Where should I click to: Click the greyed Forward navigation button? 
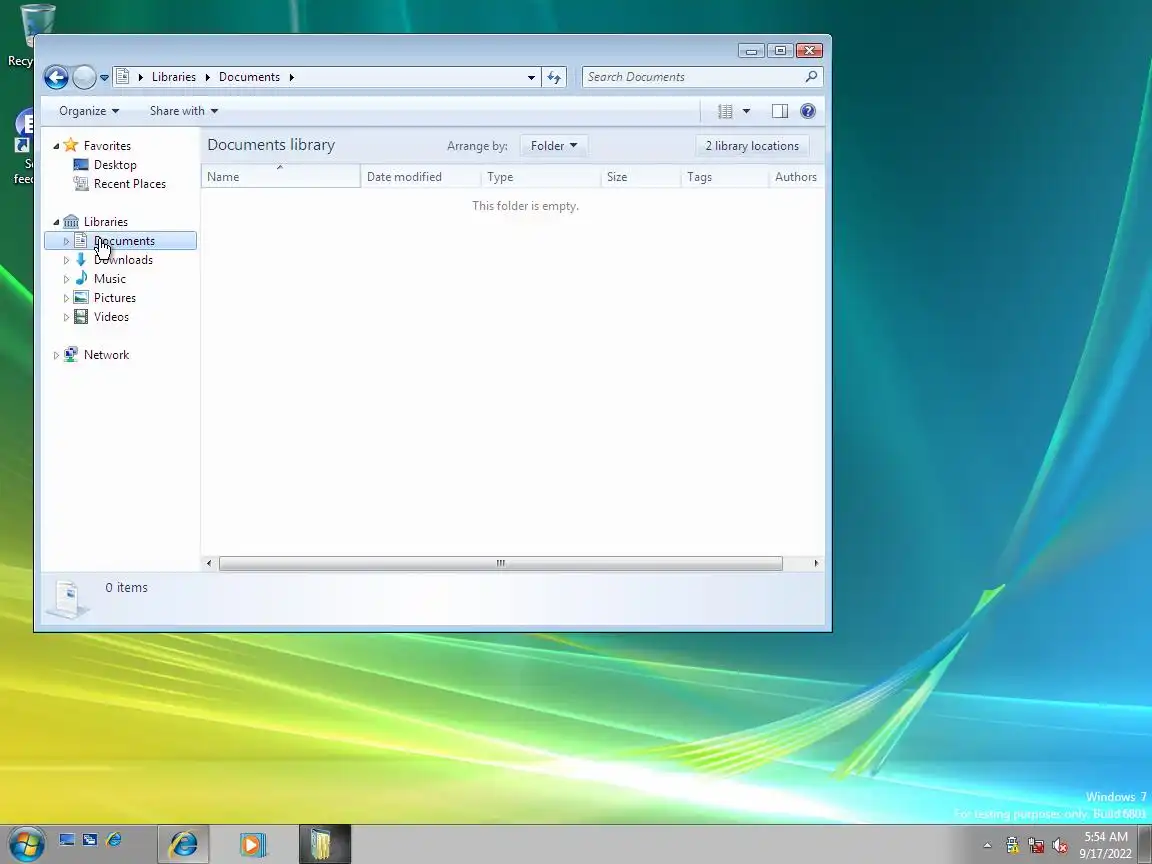[x=84, y=77]
